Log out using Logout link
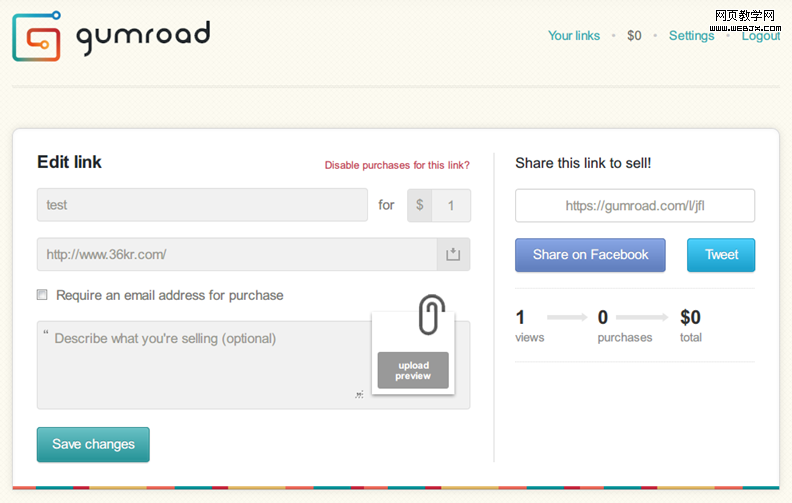The height and width of the screenshot is (503, 792). point(760,36)
